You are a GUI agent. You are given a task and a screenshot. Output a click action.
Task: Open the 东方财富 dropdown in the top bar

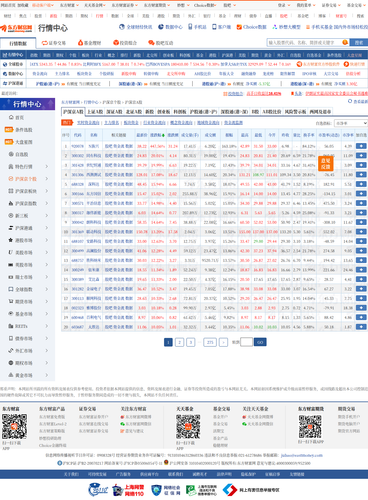coord(69,5)
